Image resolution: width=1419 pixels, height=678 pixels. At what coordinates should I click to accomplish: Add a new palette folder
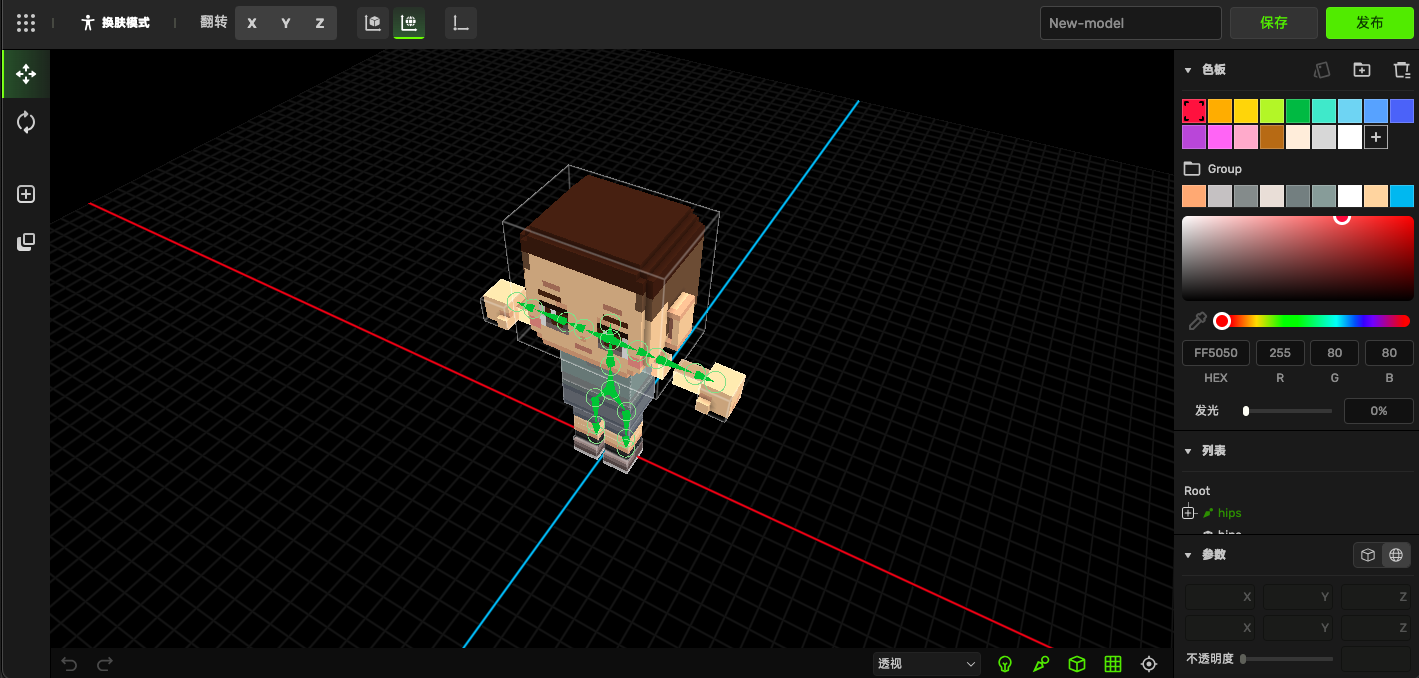1362,70
